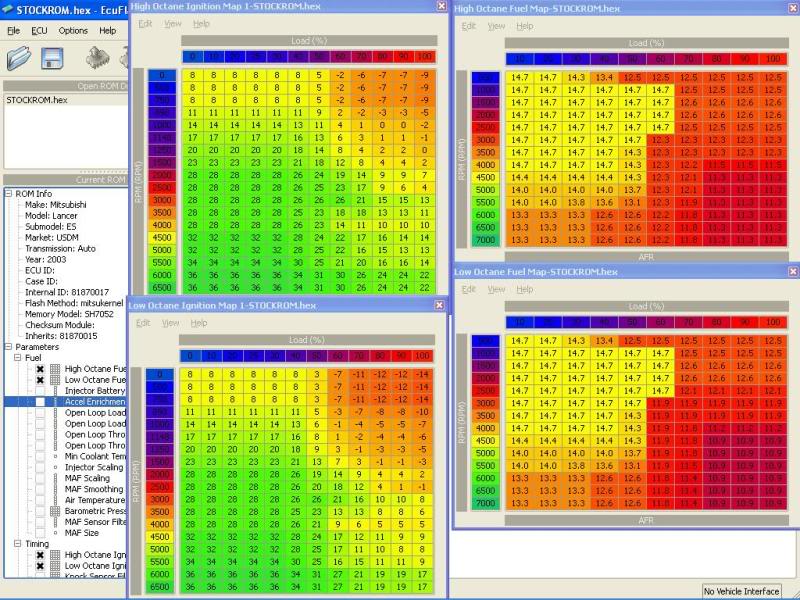Select the MAF Scaling tree item
800x600 pixels.
click(87, 479)
